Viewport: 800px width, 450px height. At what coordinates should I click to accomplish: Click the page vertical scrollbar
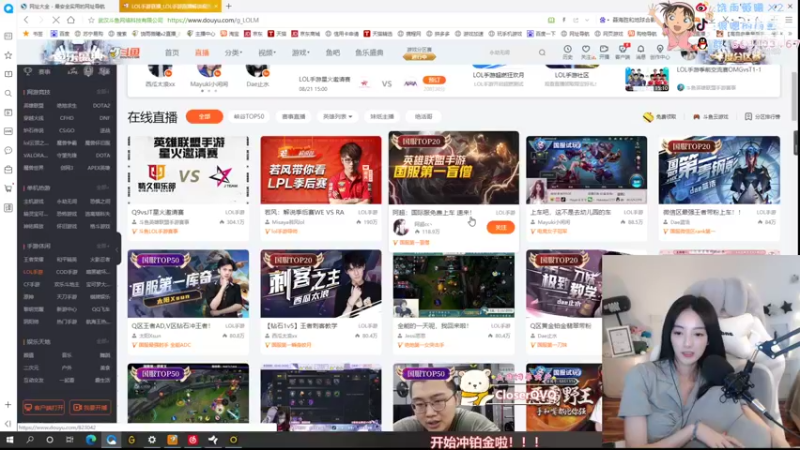click(794, 97)
